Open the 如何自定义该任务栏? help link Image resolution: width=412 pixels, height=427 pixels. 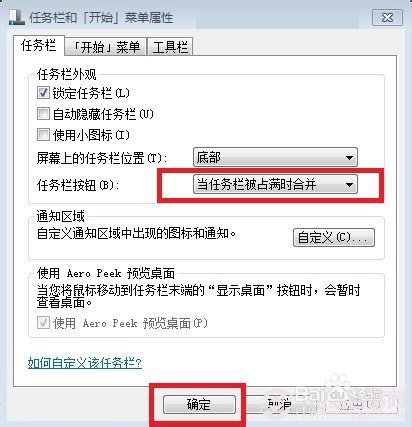(x=85, y=363)
